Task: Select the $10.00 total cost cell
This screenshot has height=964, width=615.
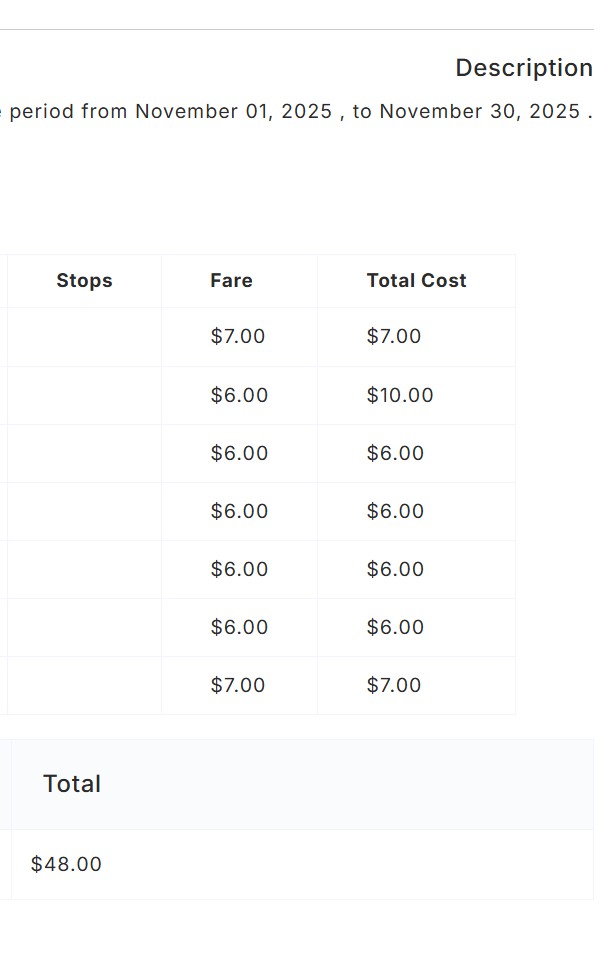Action: click(400, 395)
